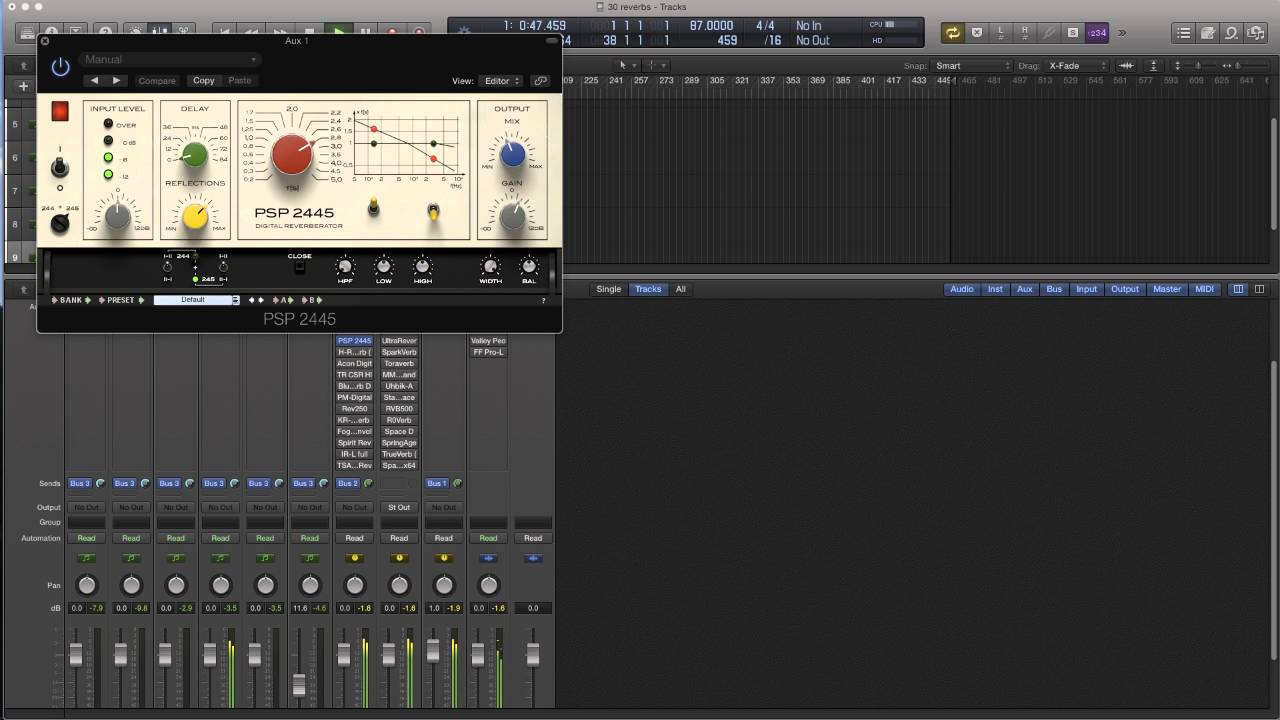The width and height of the screenshot is (1280, 720).
Task: Adjust the yellow Reflections knob
Action: pyautogui.click(x=195, y=215)
